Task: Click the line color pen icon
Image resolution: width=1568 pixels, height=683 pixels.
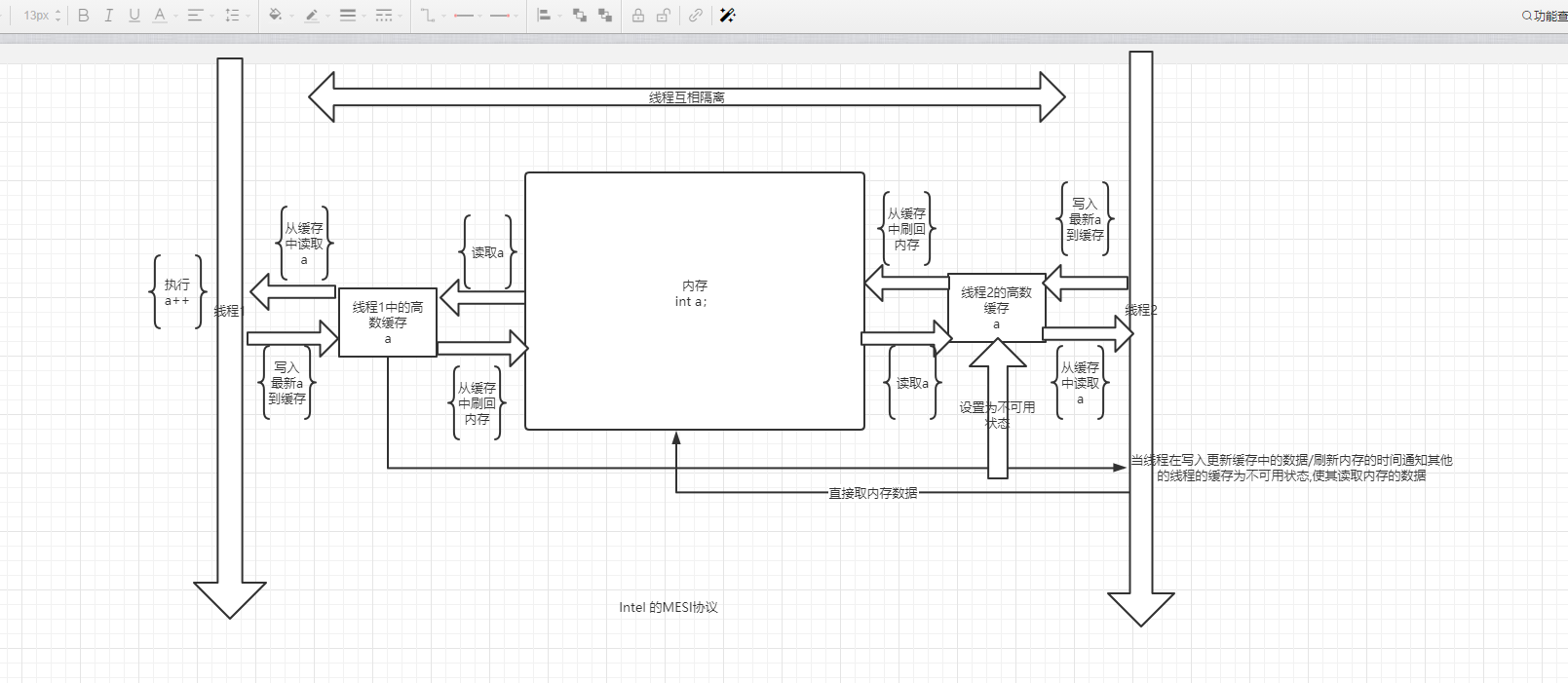Action: [x=314, y=16]
